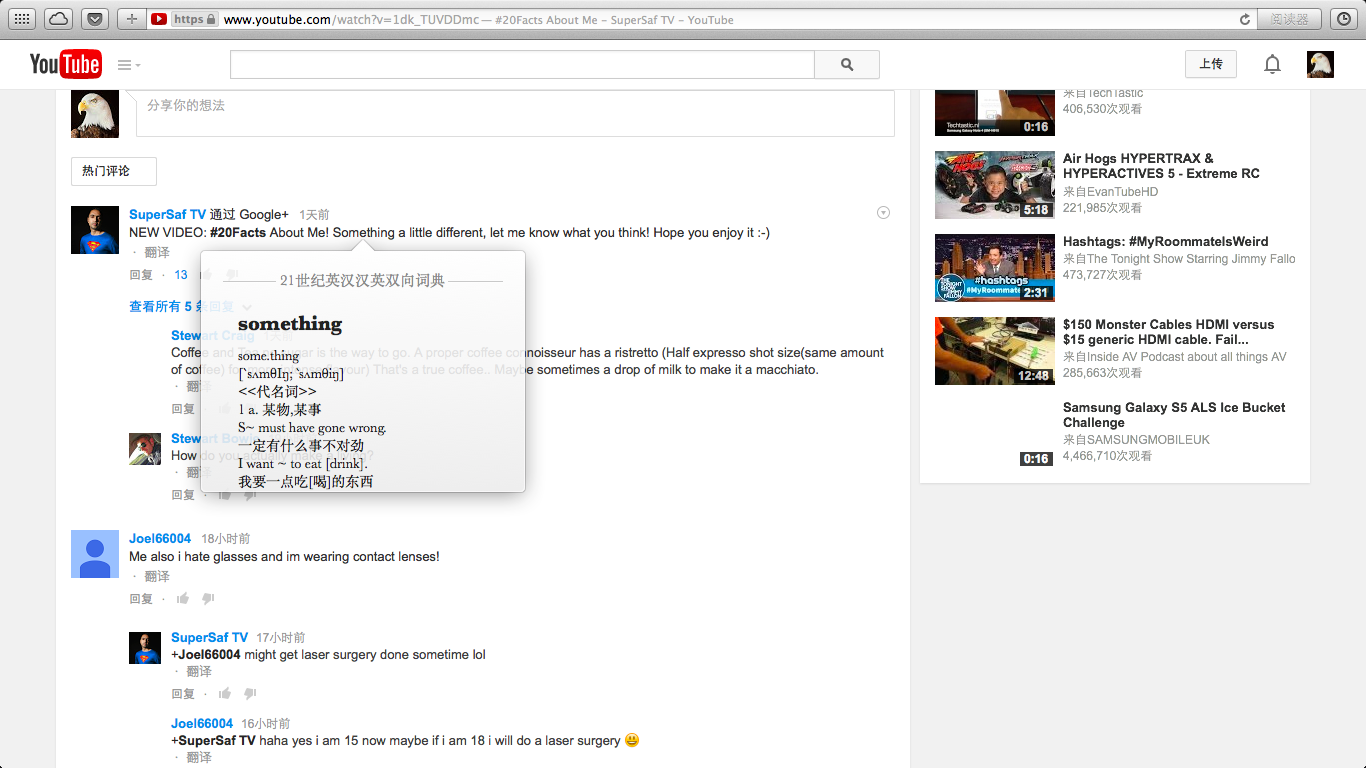This screenshot has height=768, width=1366.
Task: Open Safari downloads clock icon
Action: (x=1344, y=19)
